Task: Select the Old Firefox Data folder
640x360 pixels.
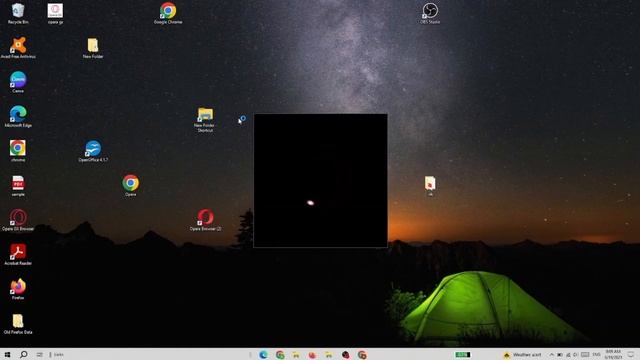Action: [18, 324]
